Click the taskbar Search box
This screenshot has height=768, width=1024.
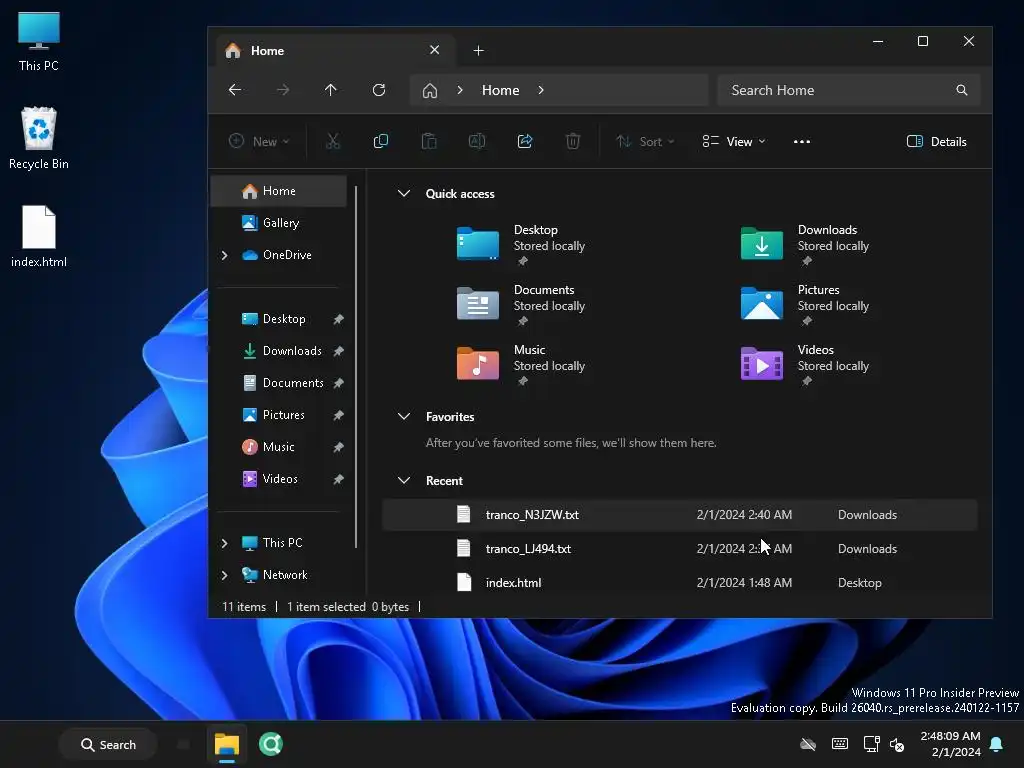[108, 744]
